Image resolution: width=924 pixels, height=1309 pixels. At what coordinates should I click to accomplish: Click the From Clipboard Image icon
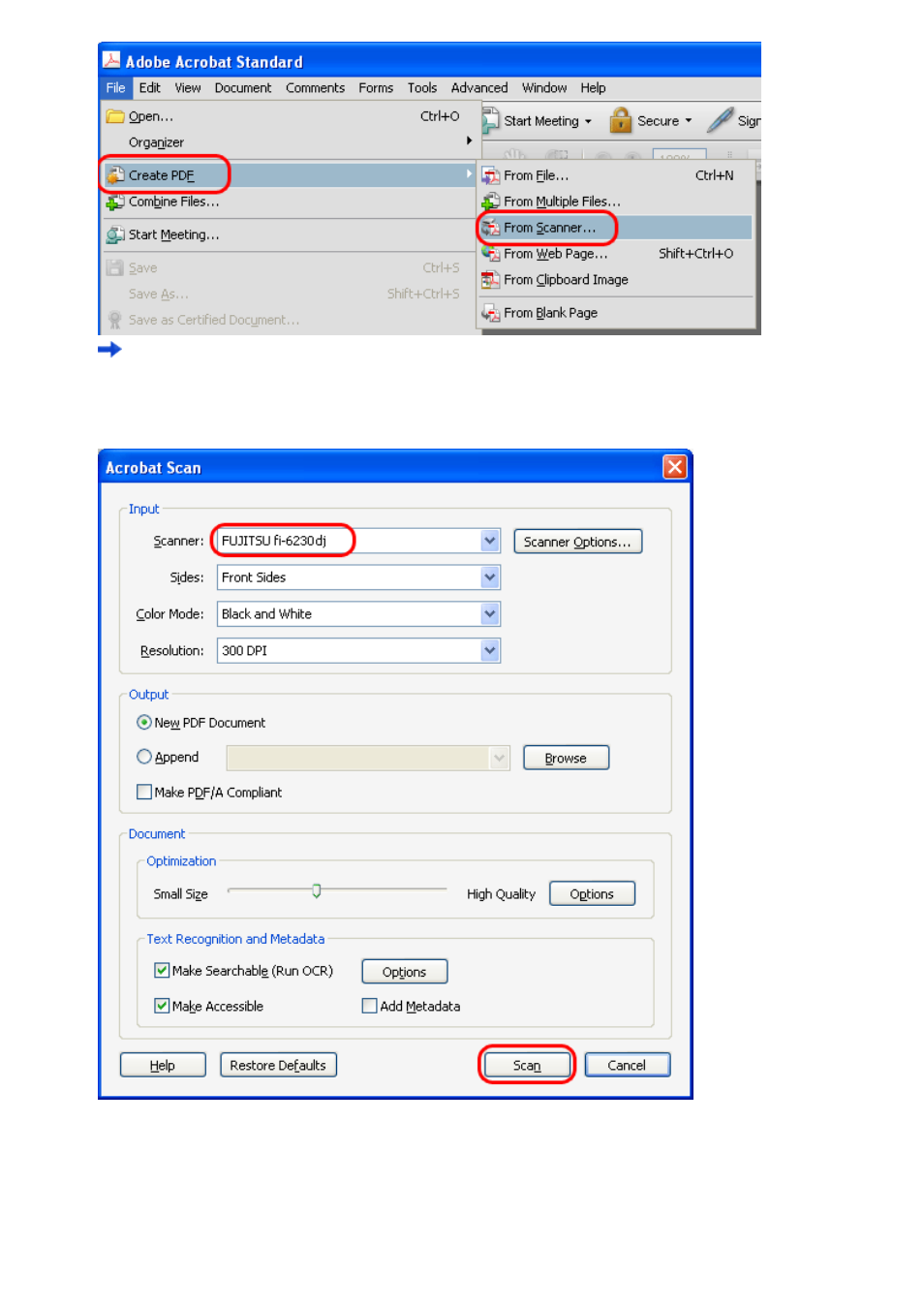click(491, 280)
